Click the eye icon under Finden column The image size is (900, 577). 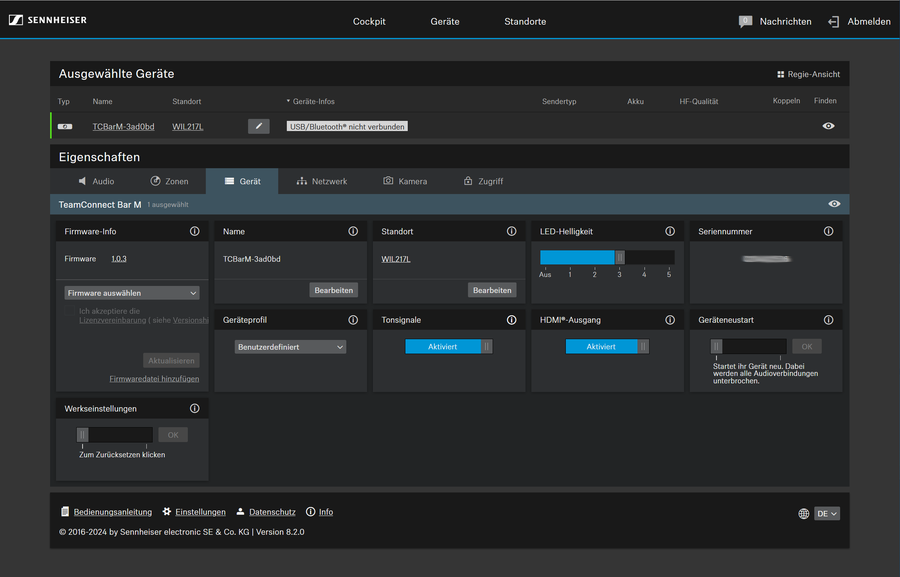[828, 126]
